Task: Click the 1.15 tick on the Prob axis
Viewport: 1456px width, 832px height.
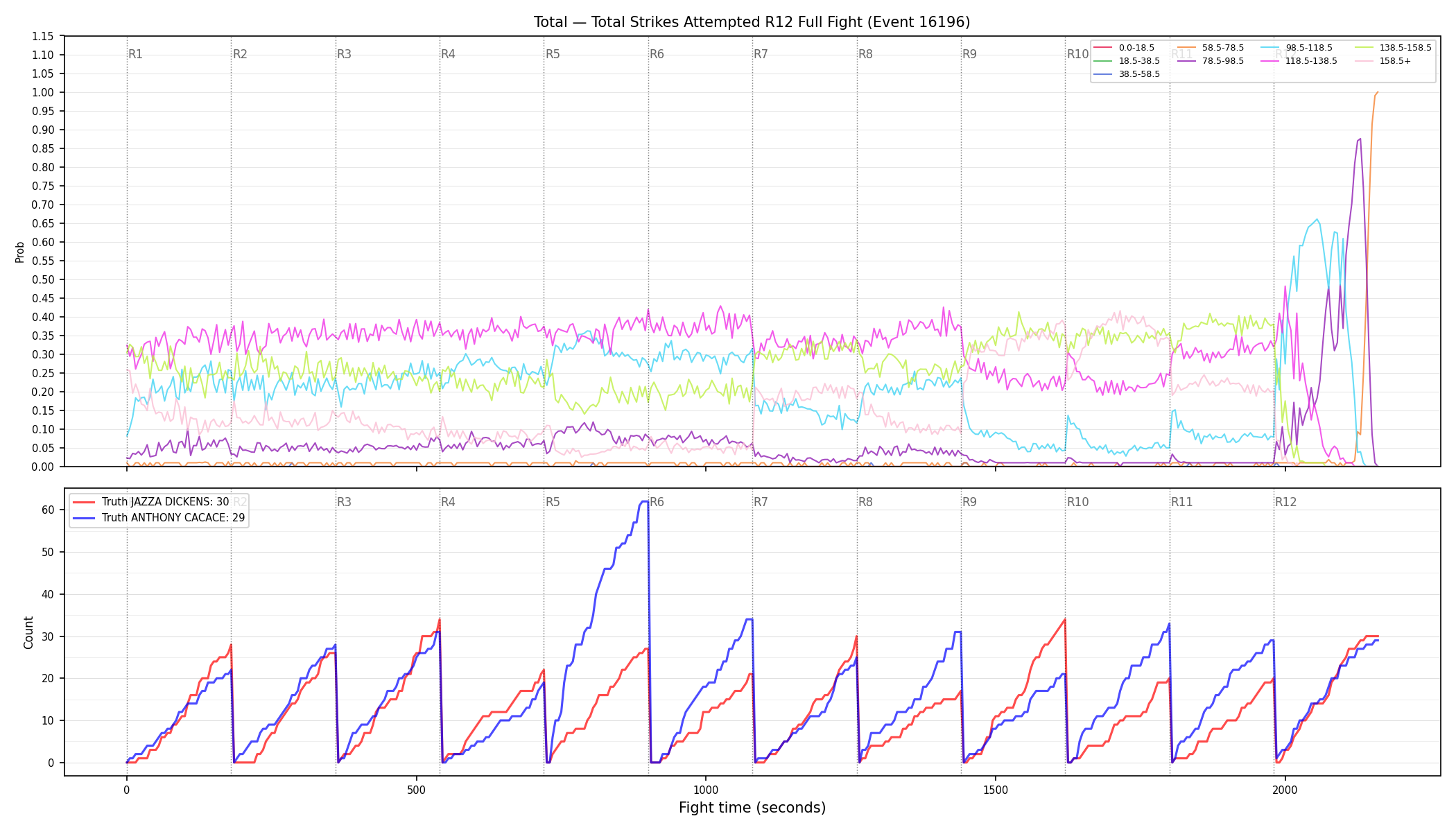Action: [44, 37]
